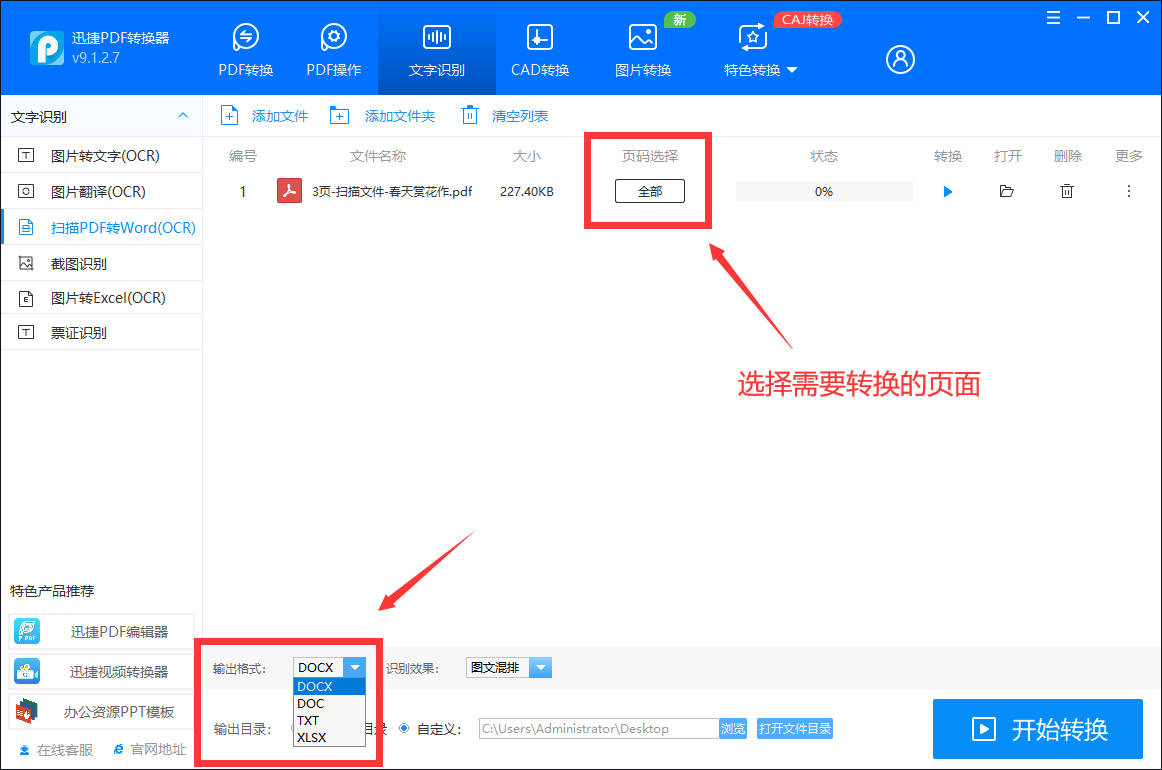Screen dimensions: 1162x770
Task: Click the 页码选择 column header
Action: click(650, 156)
